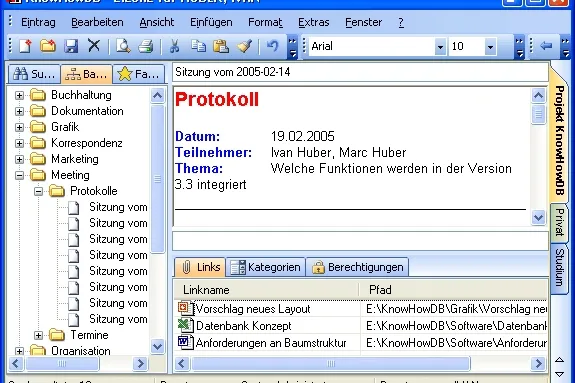Select the Kategorien tab
This screenshot has height=383, width=575.
click(265, 267)
